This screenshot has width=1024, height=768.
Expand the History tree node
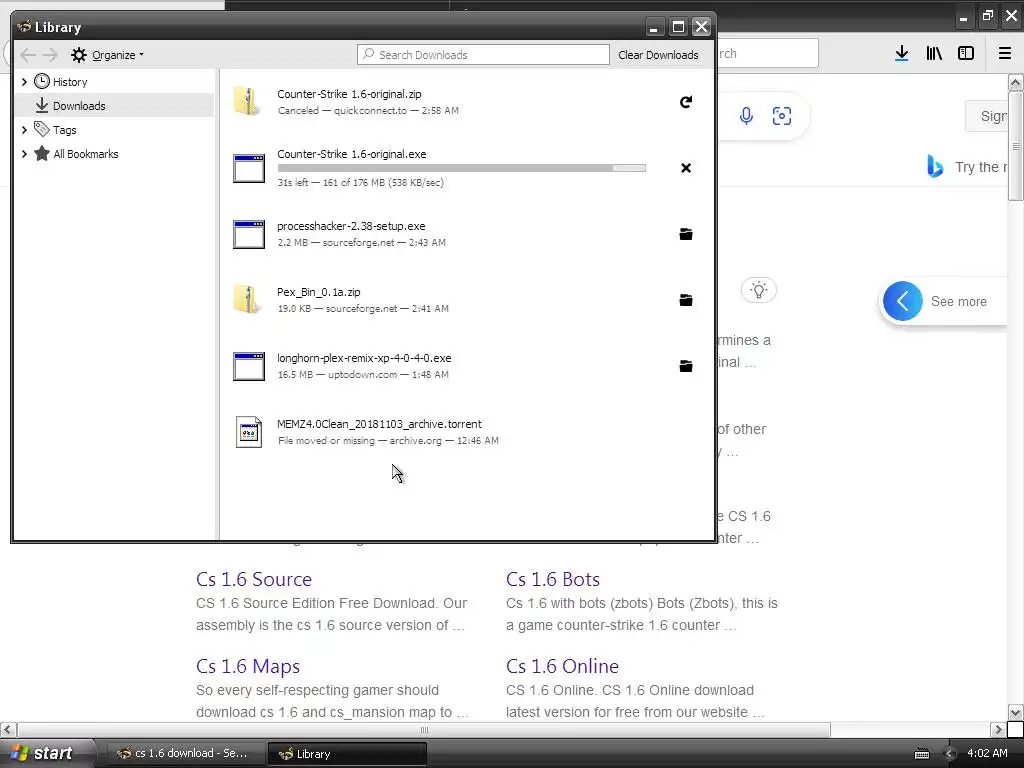point(24,82)
